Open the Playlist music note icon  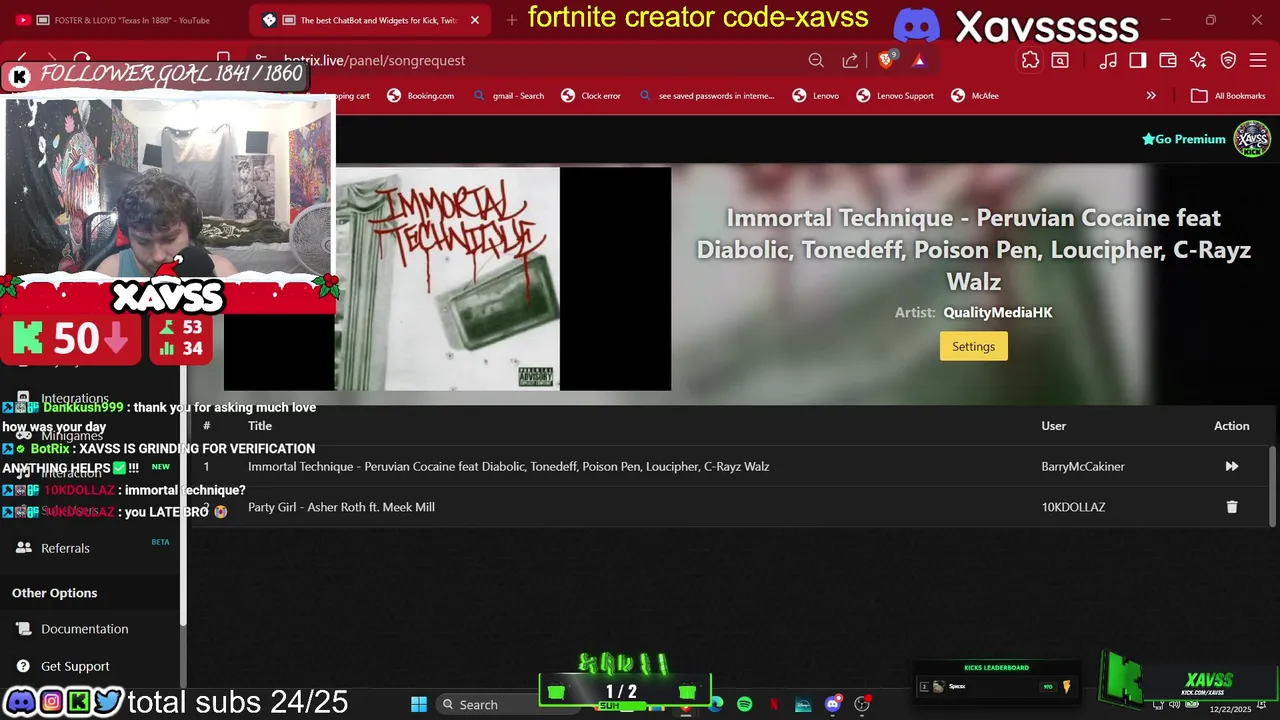(x=1108, y=60)
